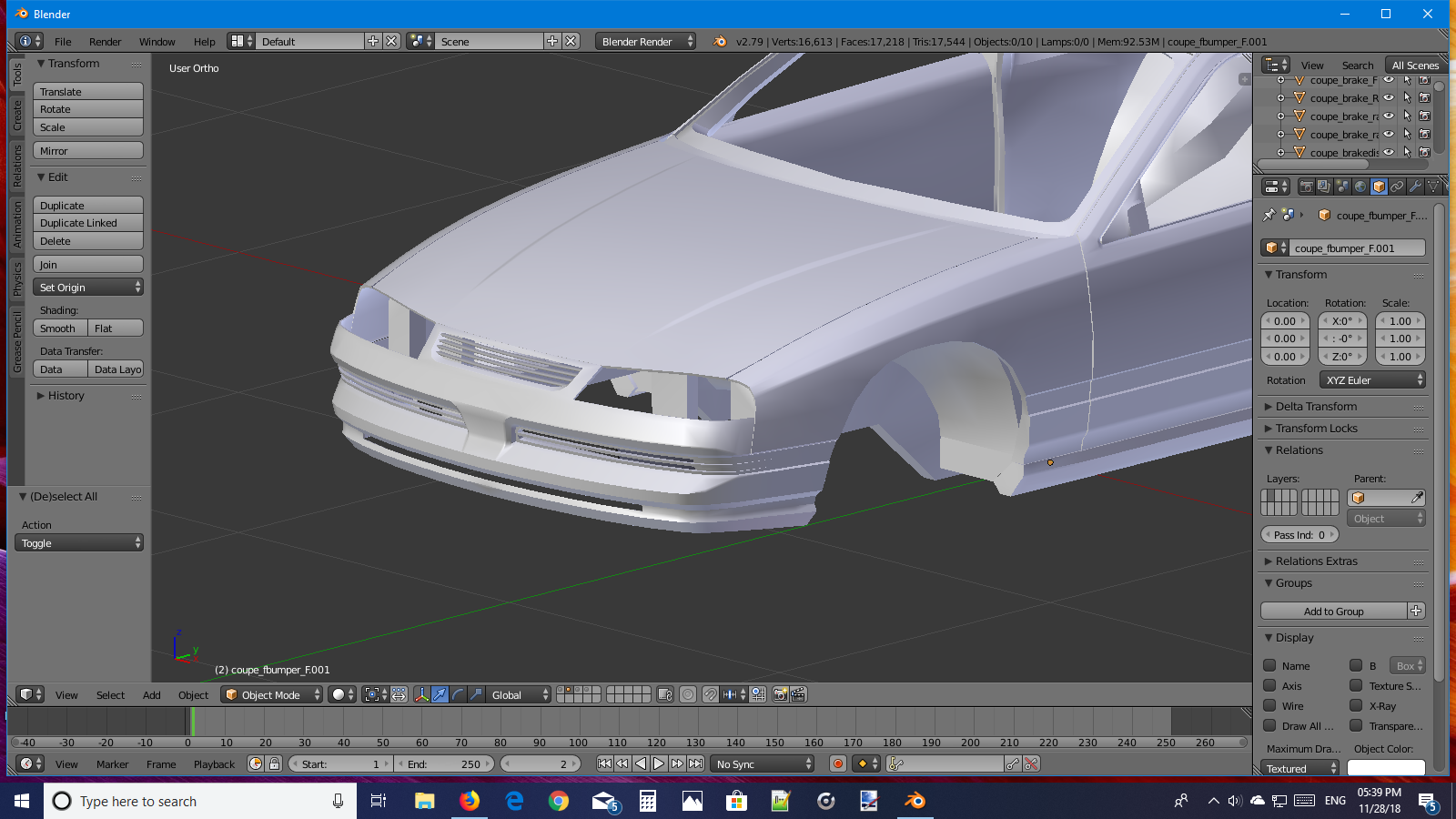Click the OpenGL render active viewport icon

click(x=780, y=695)
